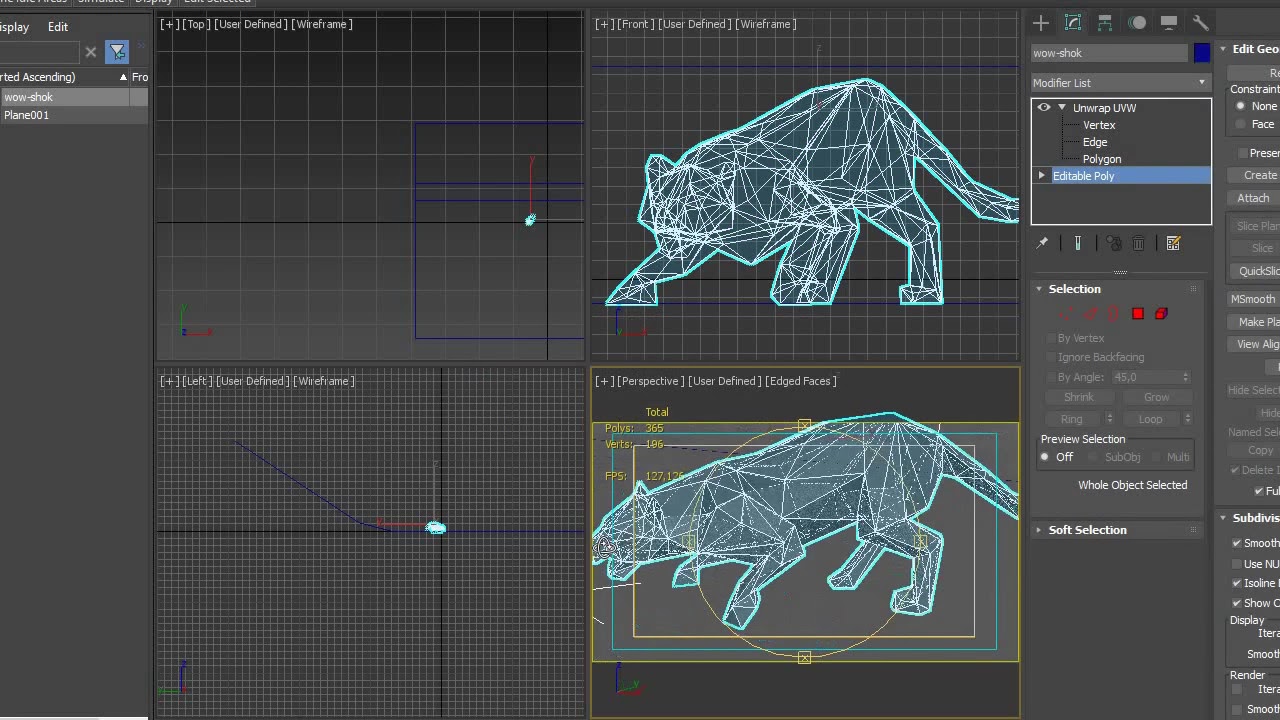Click the Loop selection button

(1150, 419)
